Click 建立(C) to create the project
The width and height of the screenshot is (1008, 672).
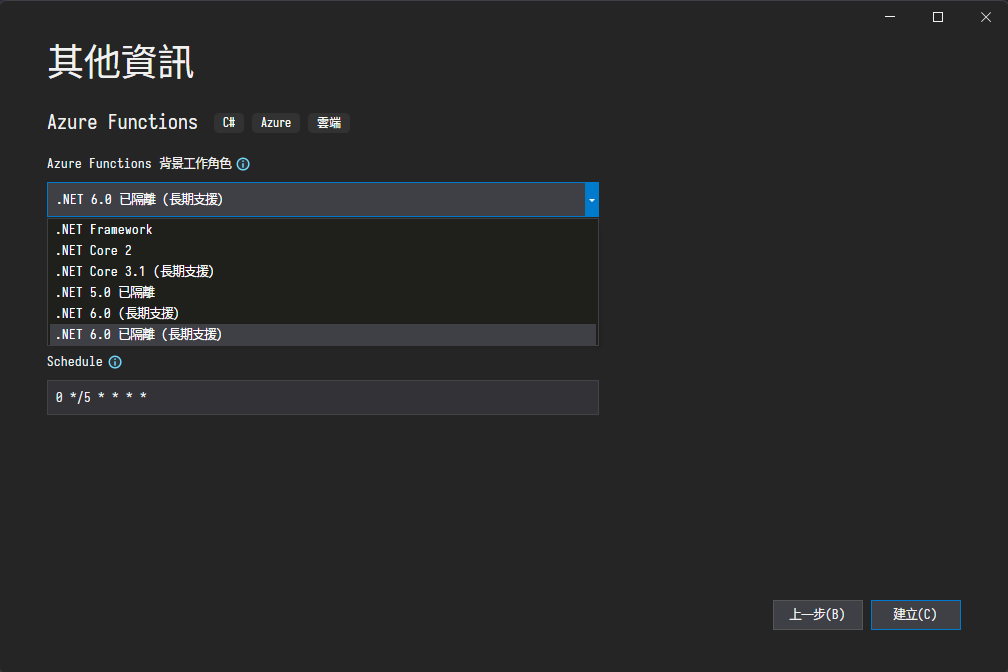tap(915, 615)
